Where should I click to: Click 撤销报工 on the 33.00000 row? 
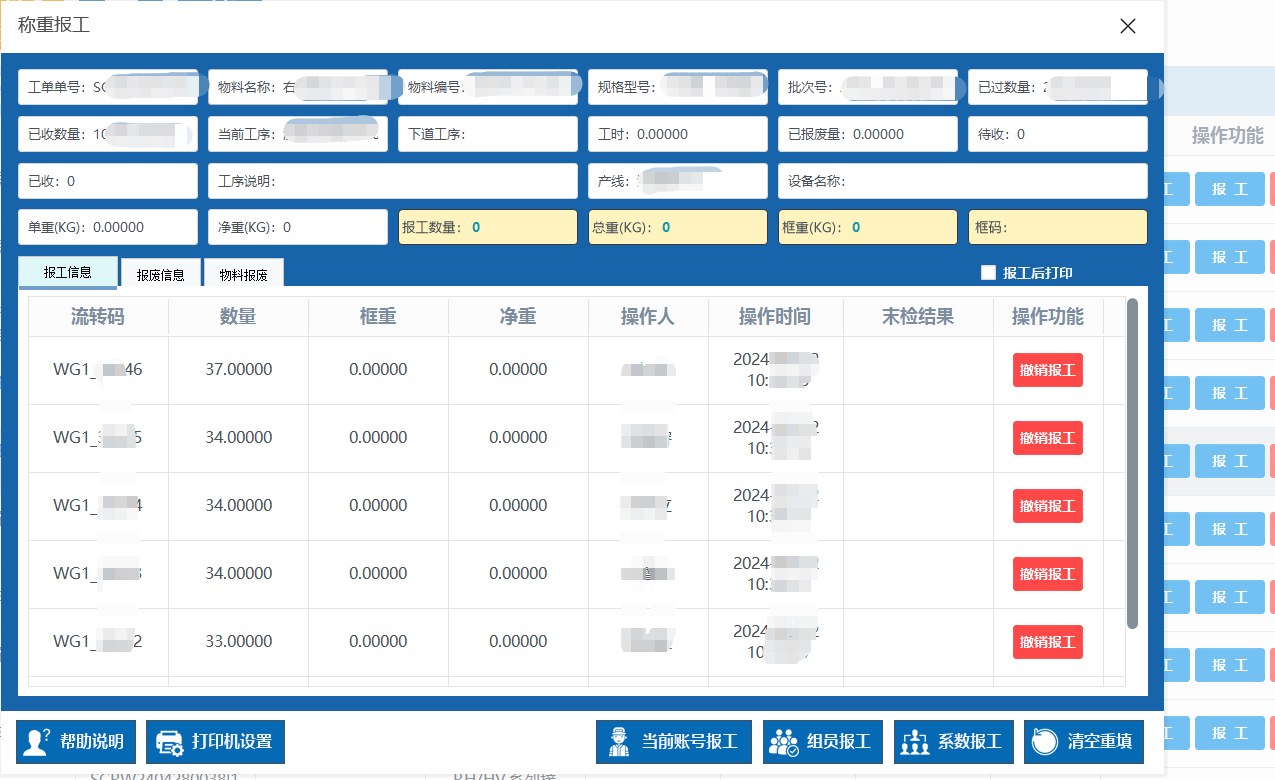[x=1047, y=642]
